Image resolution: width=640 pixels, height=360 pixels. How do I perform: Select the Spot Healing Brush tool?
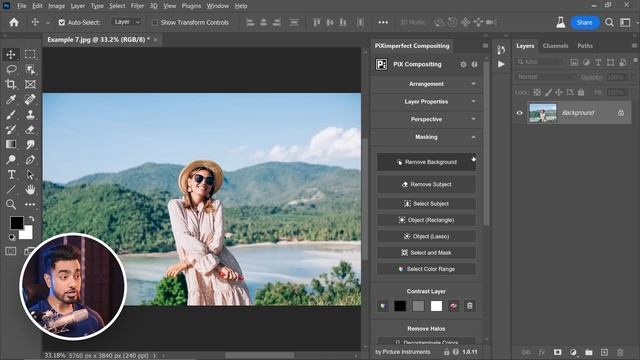click(30, 100)
